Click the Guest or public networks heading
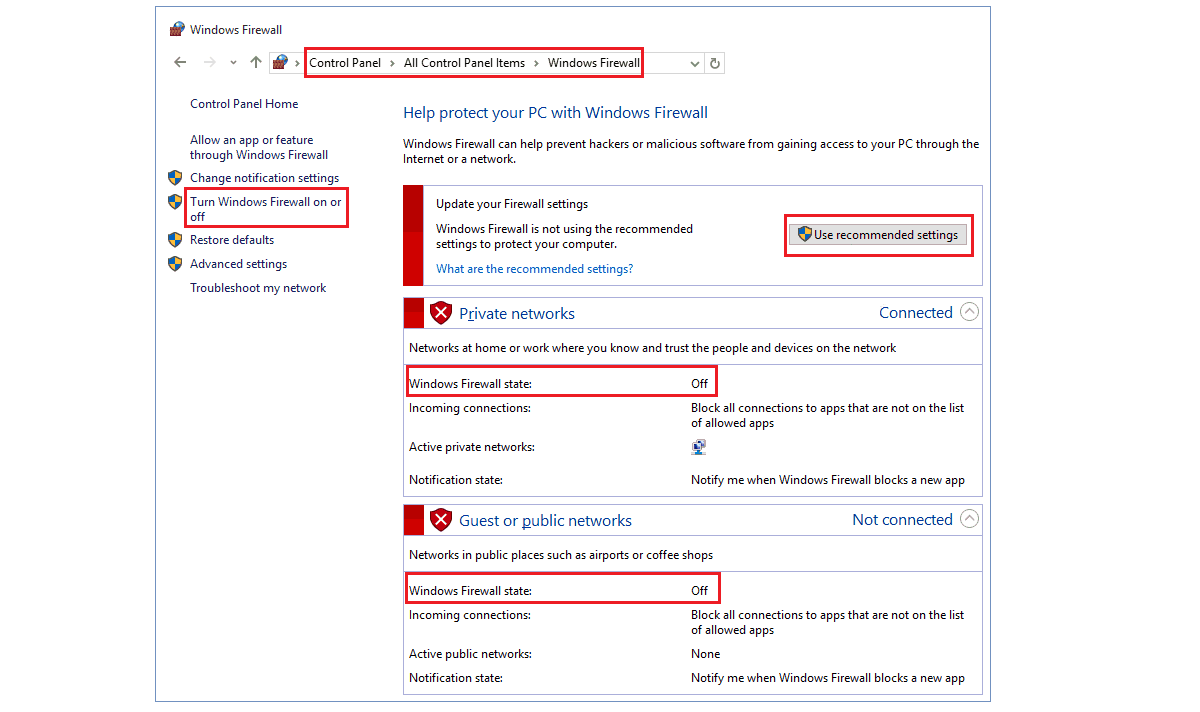 (545, 520)
